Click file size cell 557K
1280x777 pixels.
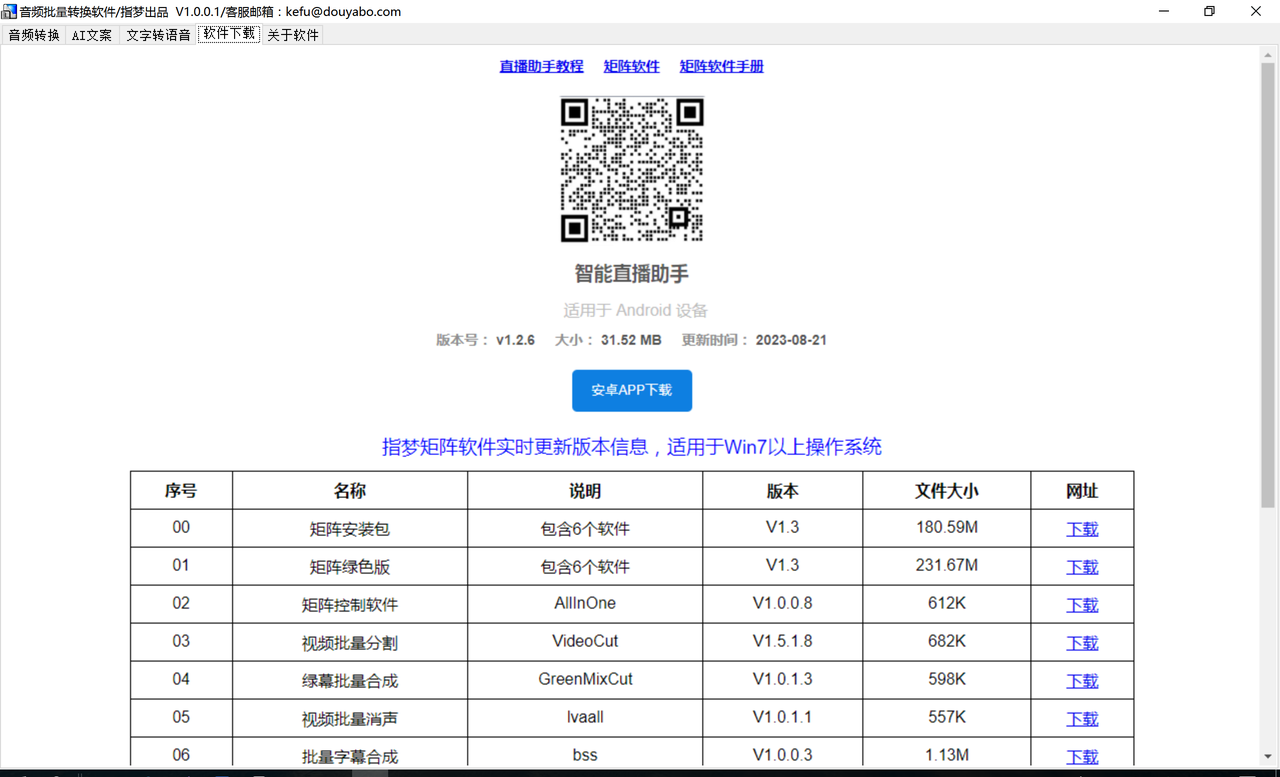[x=947, y=717]
